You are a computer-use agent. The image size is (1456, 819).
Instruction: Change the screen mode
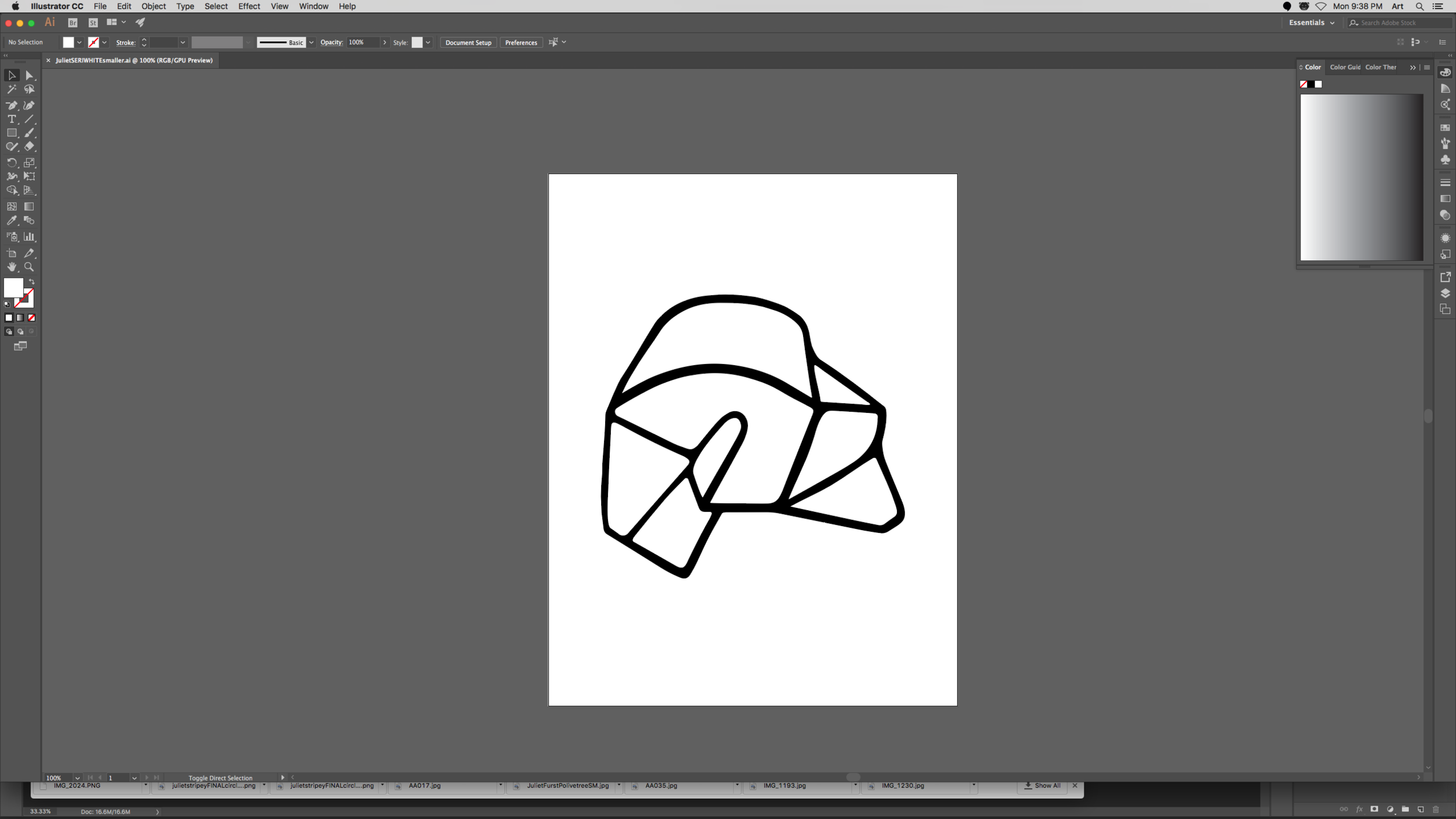(x=20, y=347)
